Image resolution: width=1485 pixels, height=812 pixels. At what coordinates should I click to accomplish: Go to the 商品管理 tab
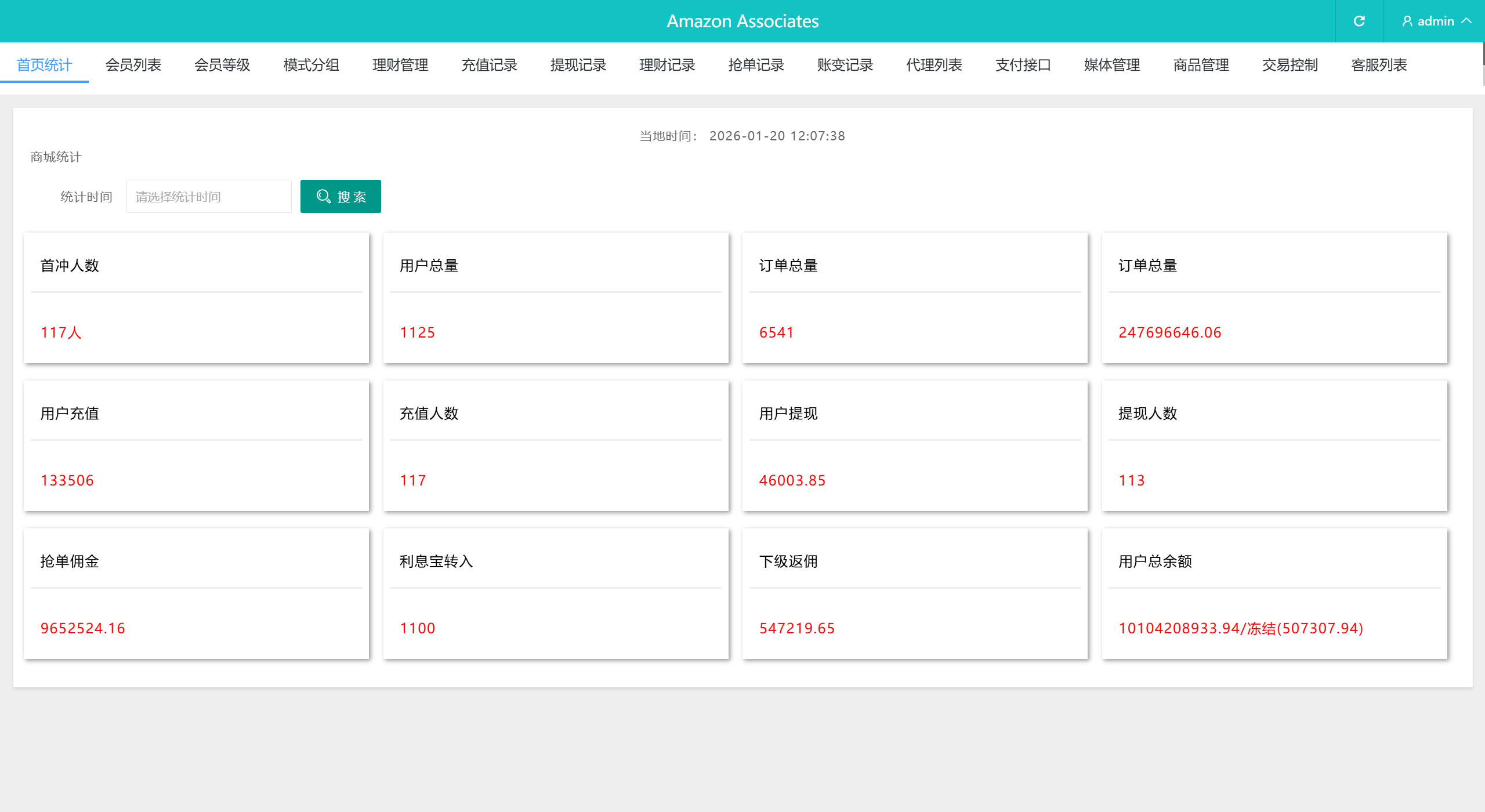pyautogui.click(x=1201, y=65)
